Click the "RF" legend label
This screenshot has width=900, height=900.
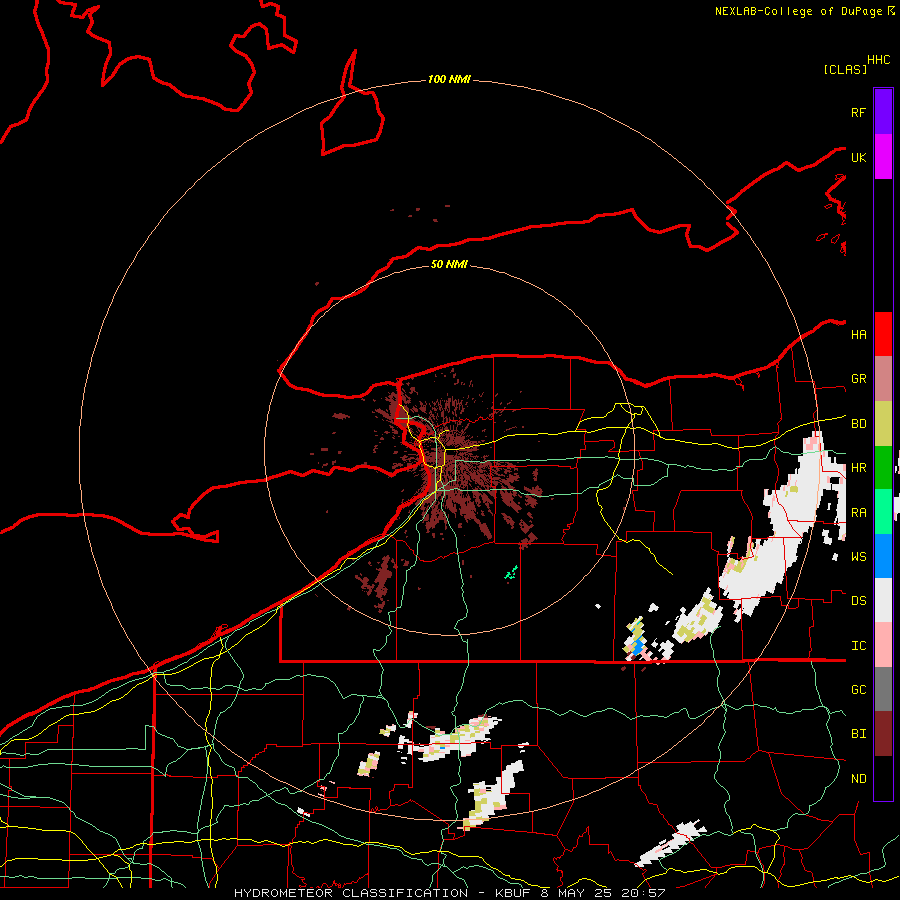(x=858, y=112)
